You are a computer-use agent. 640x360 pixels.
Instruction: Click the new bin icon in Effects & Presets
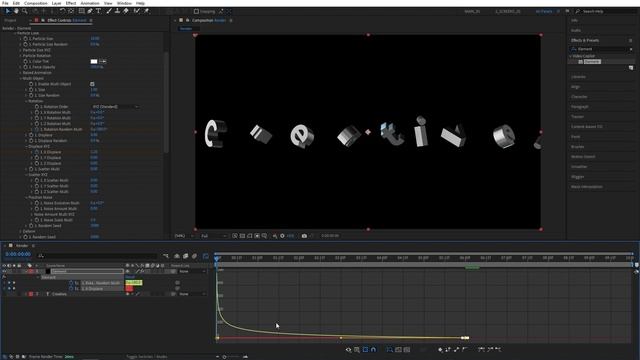(631, 68)
